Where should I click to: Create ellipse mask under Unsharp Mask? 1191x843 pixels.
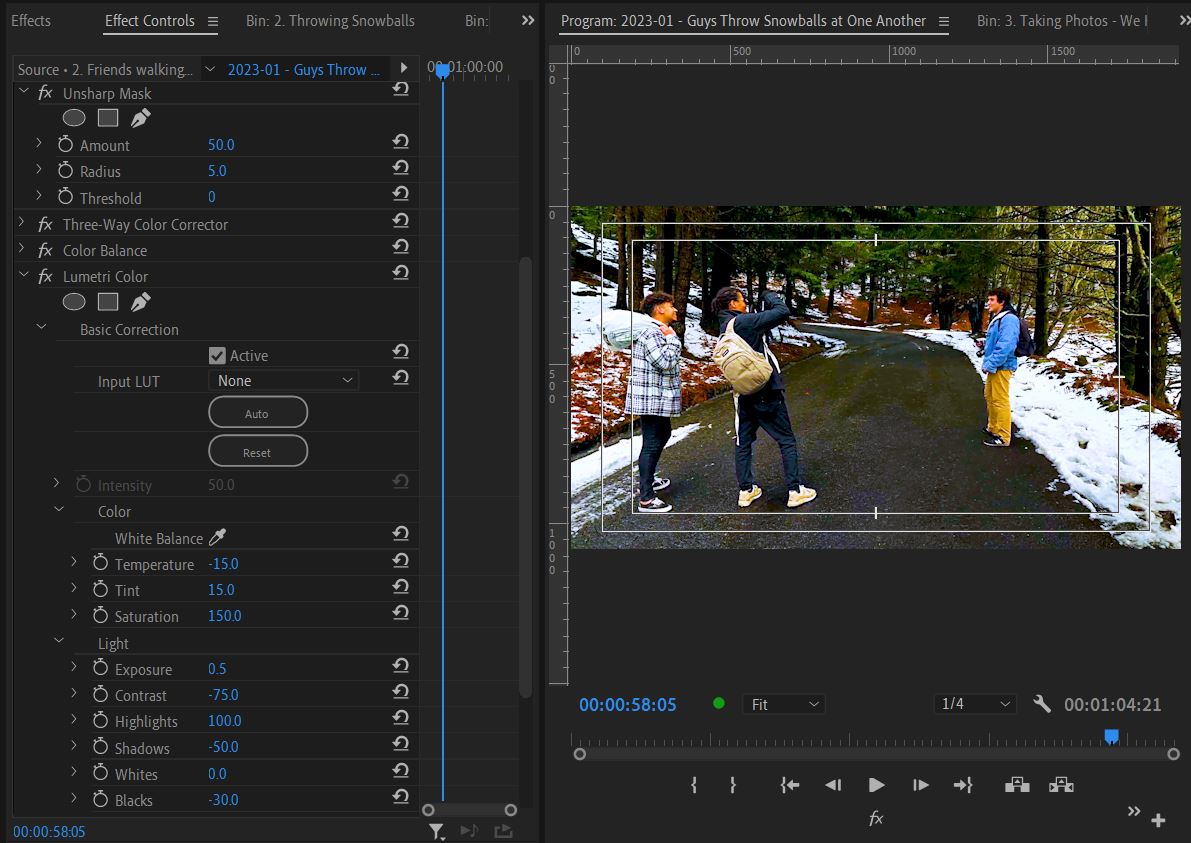pos(74,118)
